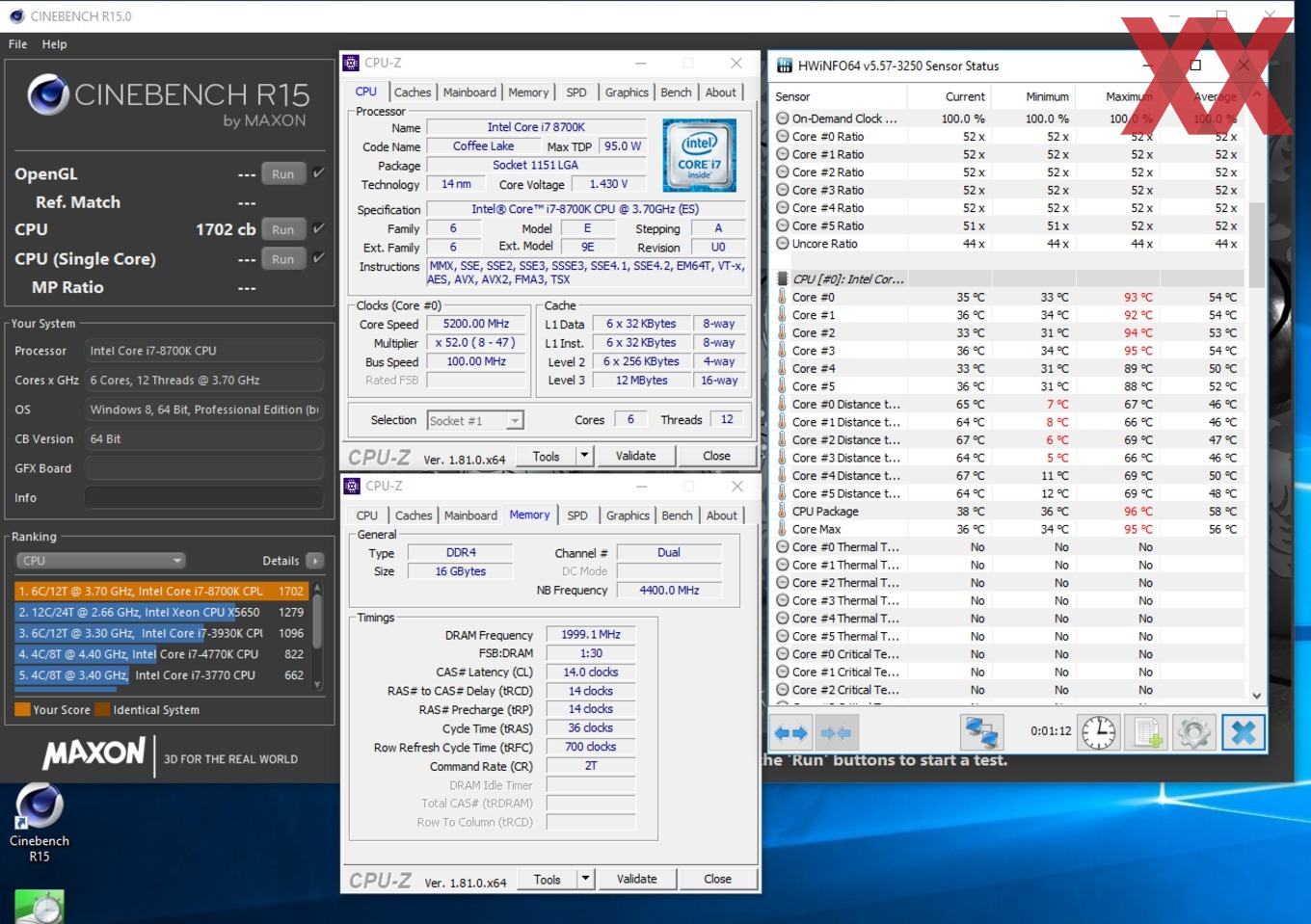
Task: Select ranking entry Intel Xeon CPU X5650
Action: (161, 612)
